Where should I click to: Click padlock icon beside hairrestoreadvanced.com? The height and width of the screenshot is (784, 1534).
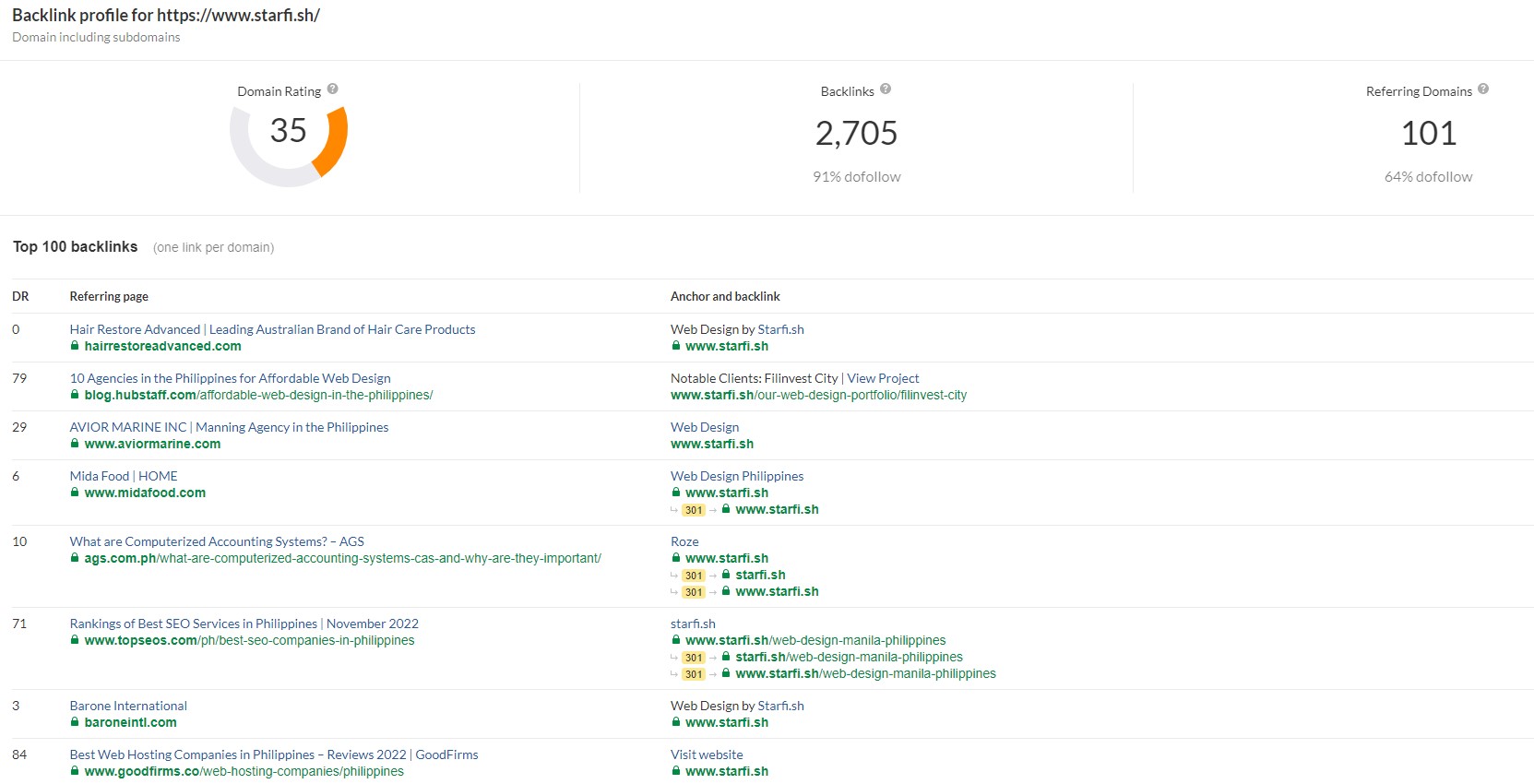pyautogui.click(x=75, y=346)
